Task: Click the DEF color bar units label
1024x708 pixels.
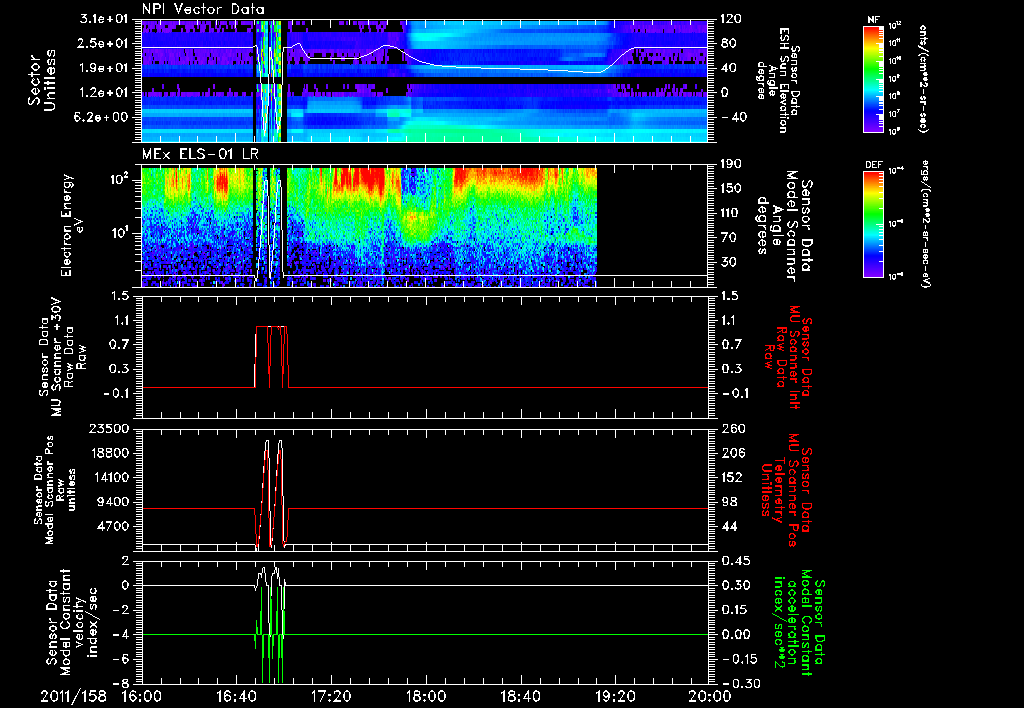Action: (x=924, y=222)
